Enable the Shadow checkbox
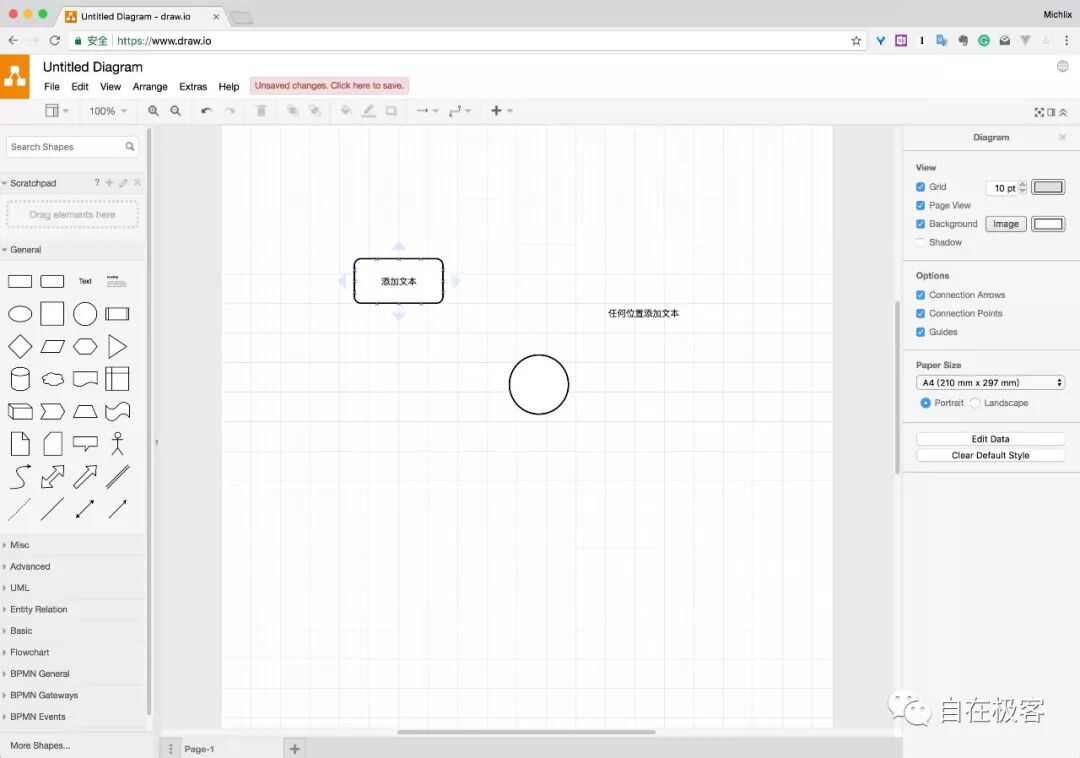1080x758 pixels. pyautogui.click(x=920, y=242)
